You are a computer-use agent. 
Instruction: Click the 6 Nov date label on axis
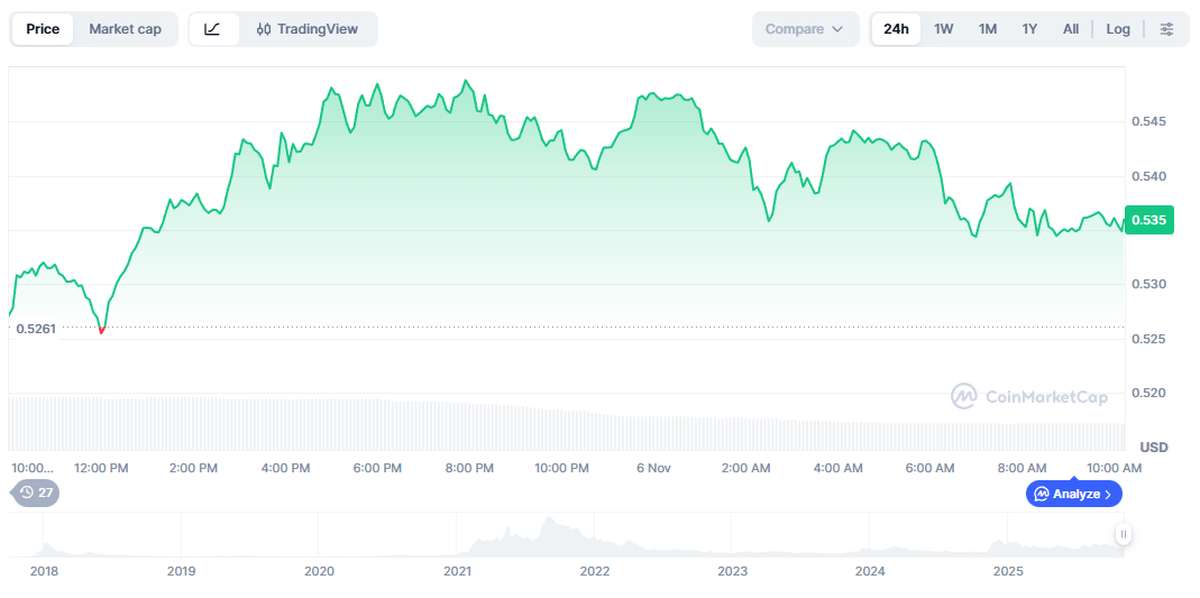[x=654, y=468]
